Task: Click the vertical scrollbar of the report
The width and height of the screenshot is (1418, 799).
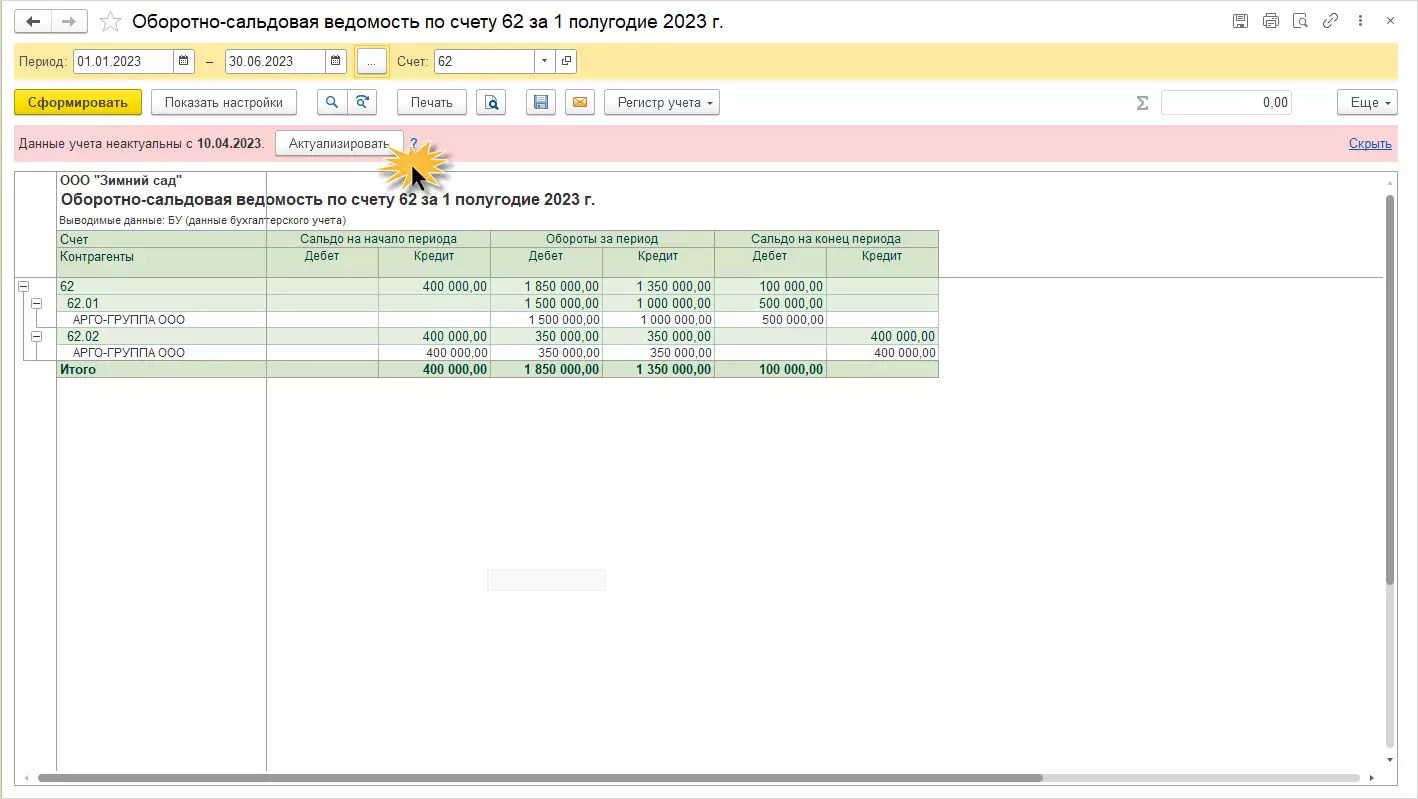Action: pos(1390,390)
